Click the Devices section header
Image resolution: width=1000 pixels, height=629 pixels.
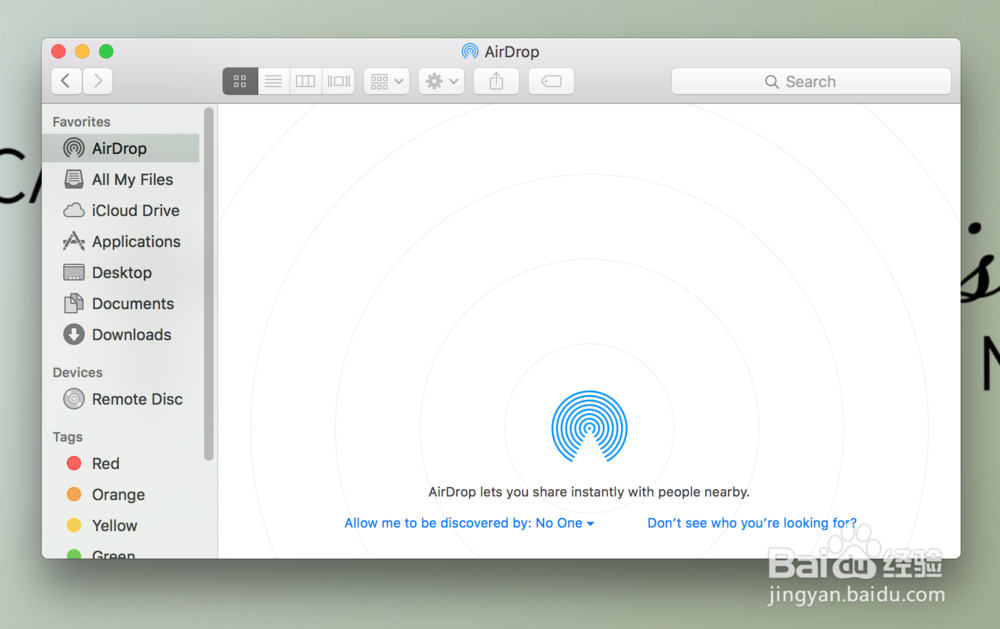click(x=77, y=373)
